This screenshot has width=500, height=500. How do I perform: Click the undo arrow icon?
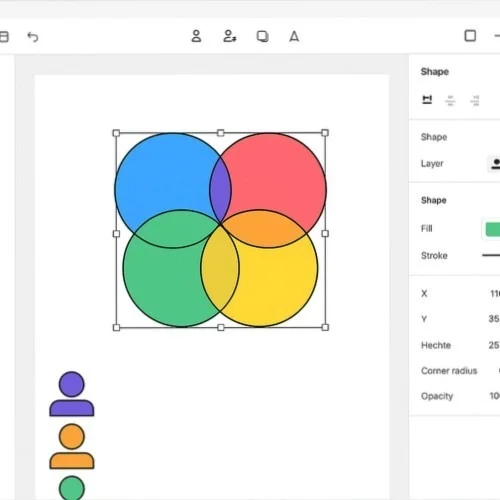tap(33, 37)
